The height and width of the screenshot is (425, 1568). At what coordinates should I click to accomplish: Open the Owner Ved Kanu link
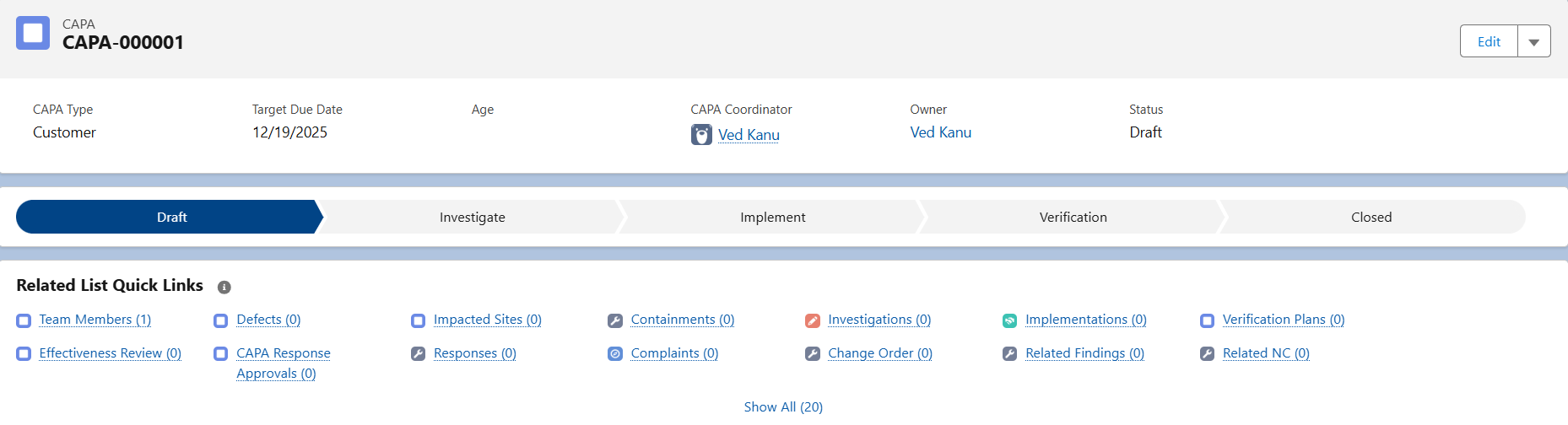pyautogui.click(x=940, y=132)
